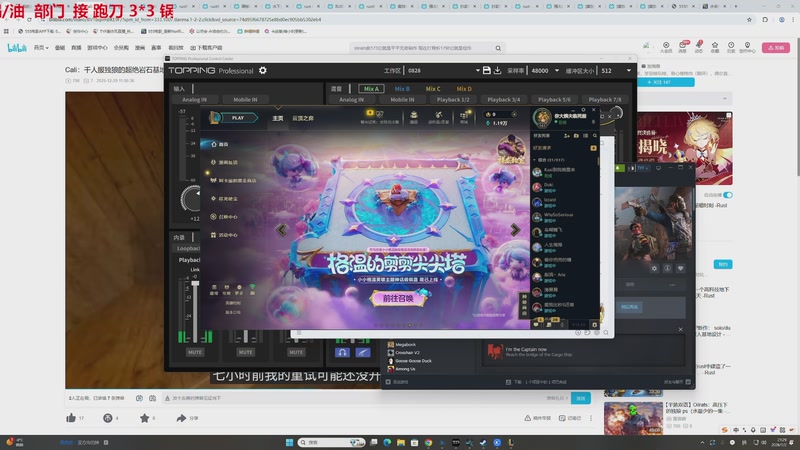
Task: Favorite the video with star icon
Action: coord(144,418)
